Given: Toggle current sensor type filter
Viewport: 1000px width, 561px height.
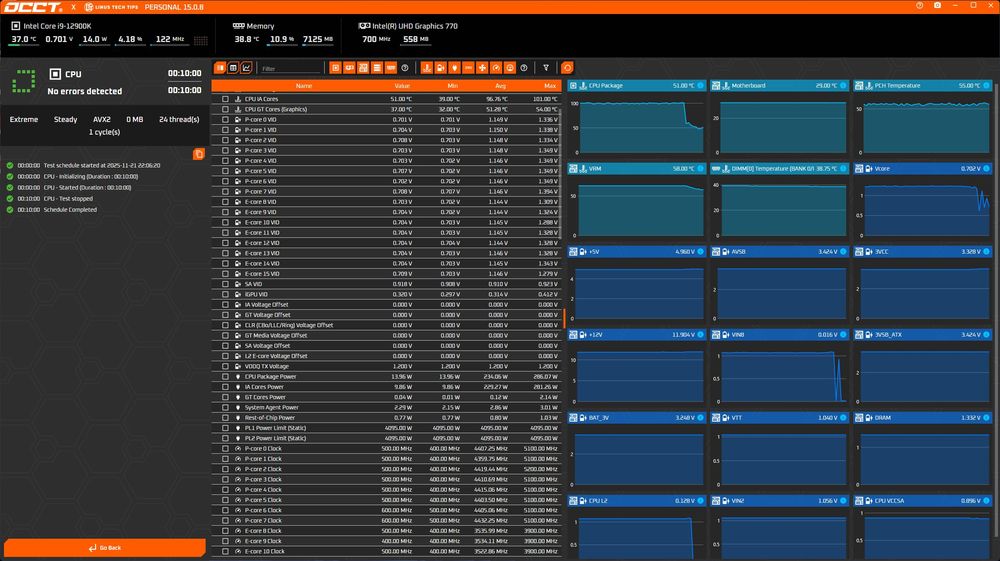Looking at the screenshot, I should point(468,68).
